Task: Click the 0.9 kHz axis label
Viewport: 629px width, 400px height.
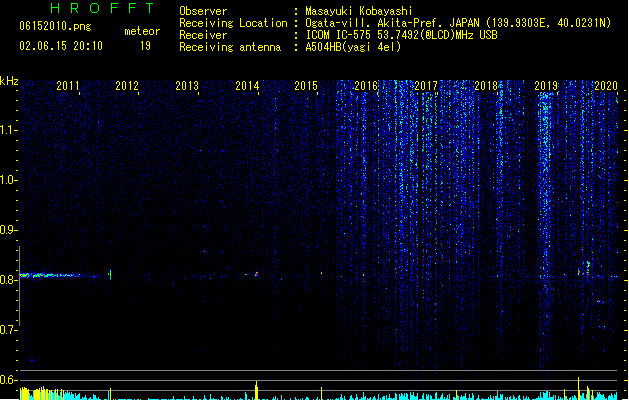Action: point(8,230)
